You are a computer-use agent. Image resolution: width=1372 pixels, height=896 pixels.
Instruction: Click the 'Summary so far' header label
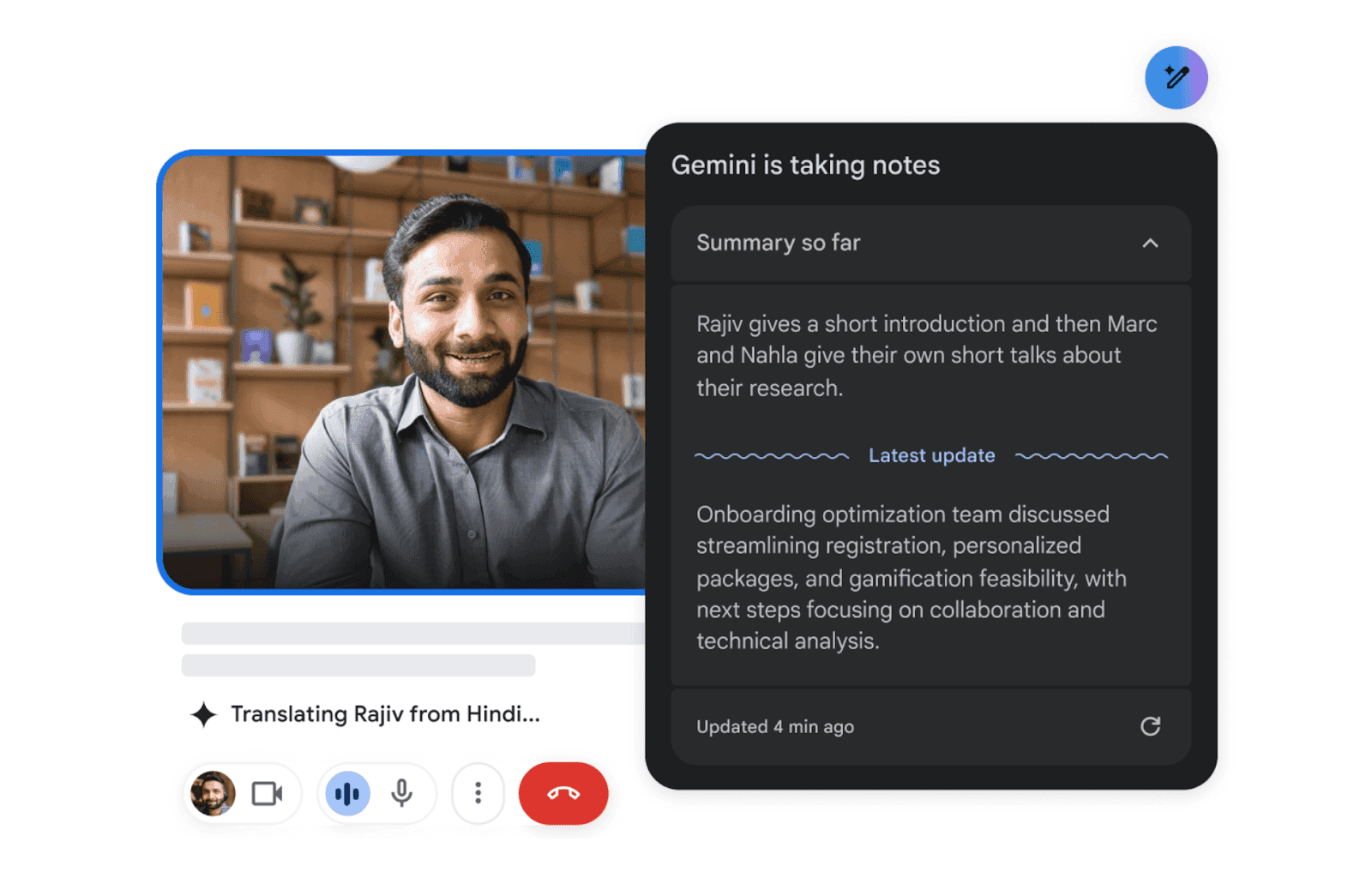point(778,243)
